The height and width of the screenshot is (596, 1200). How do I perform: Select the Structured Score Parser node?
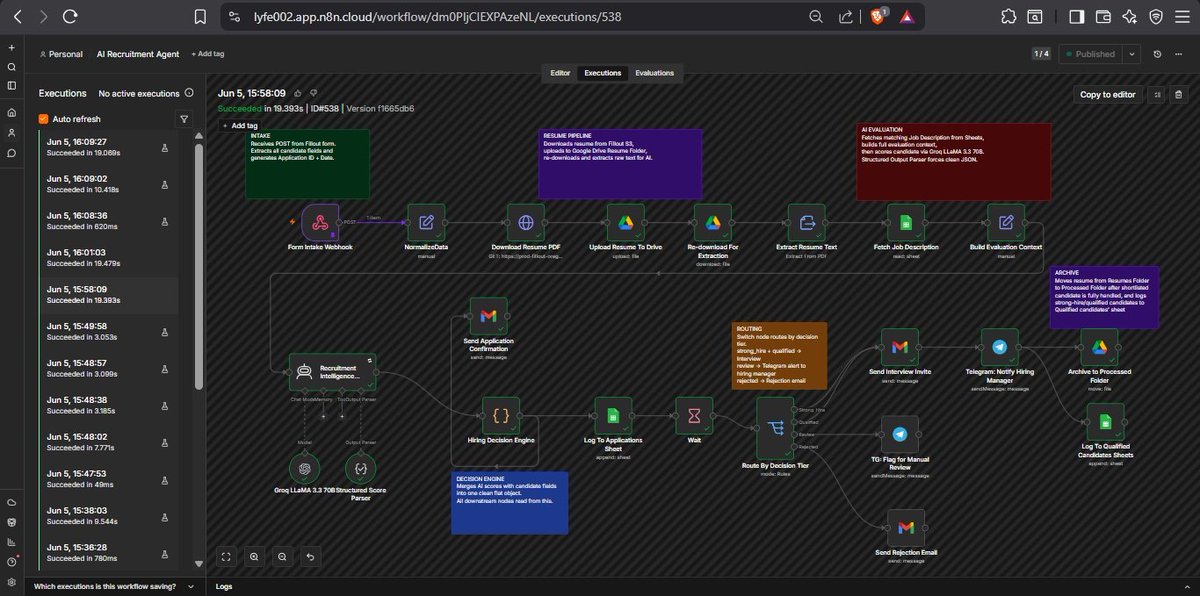(360, 467)
